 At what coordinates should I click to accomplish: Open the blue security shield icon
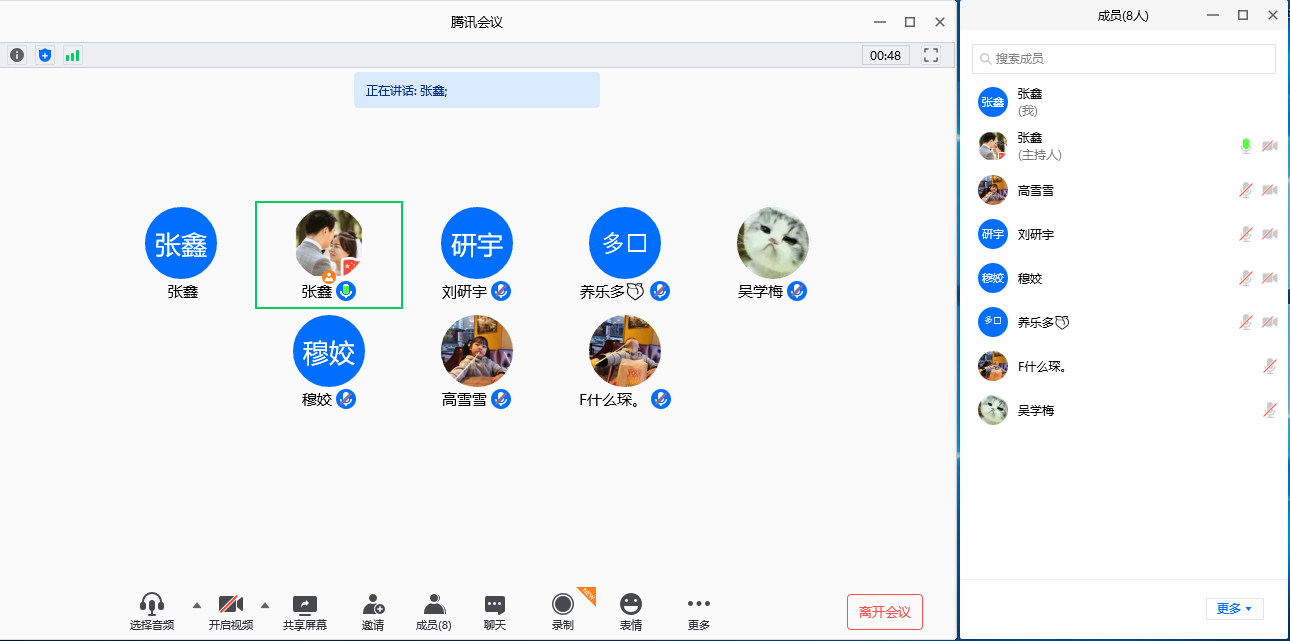point(45,55)
